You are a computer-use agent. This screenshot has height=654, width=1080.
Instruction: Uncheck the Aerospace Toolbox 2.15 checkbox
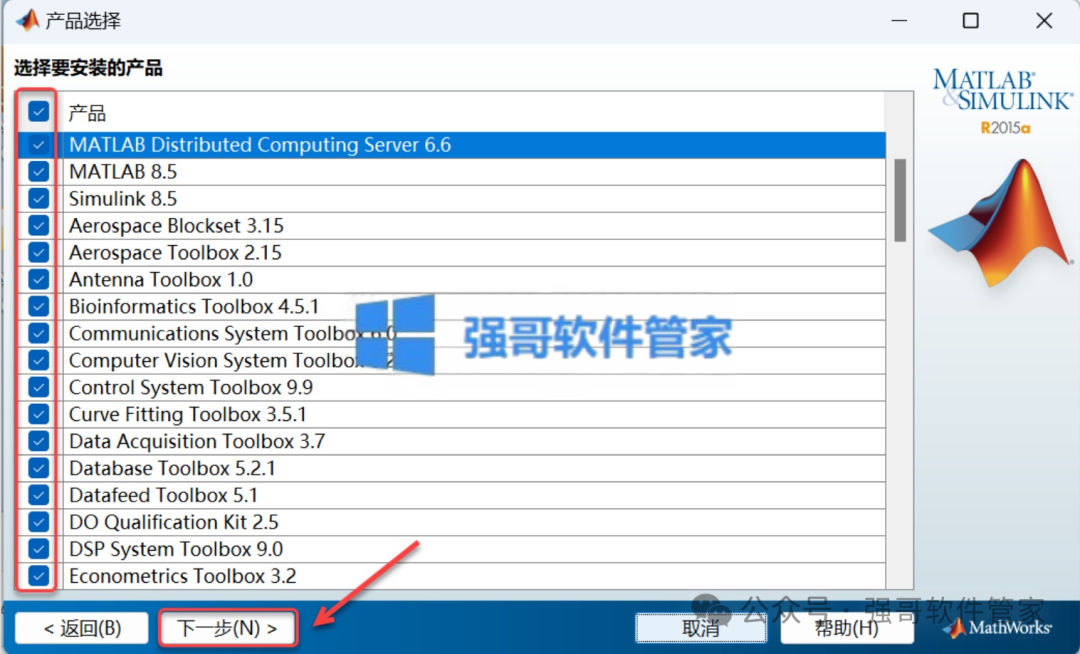click(39, 252)
